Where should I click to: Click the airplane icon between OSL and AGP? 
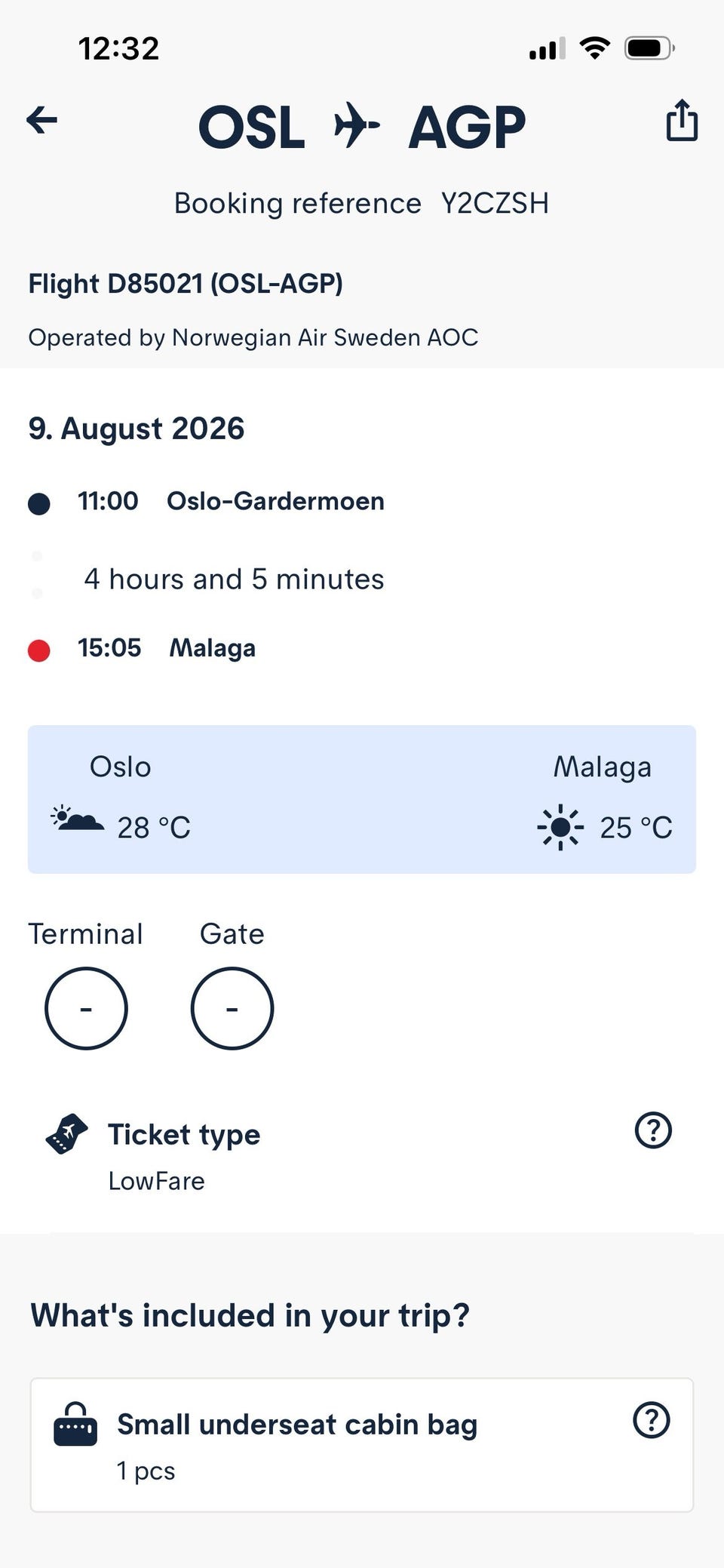pos(357,125)
